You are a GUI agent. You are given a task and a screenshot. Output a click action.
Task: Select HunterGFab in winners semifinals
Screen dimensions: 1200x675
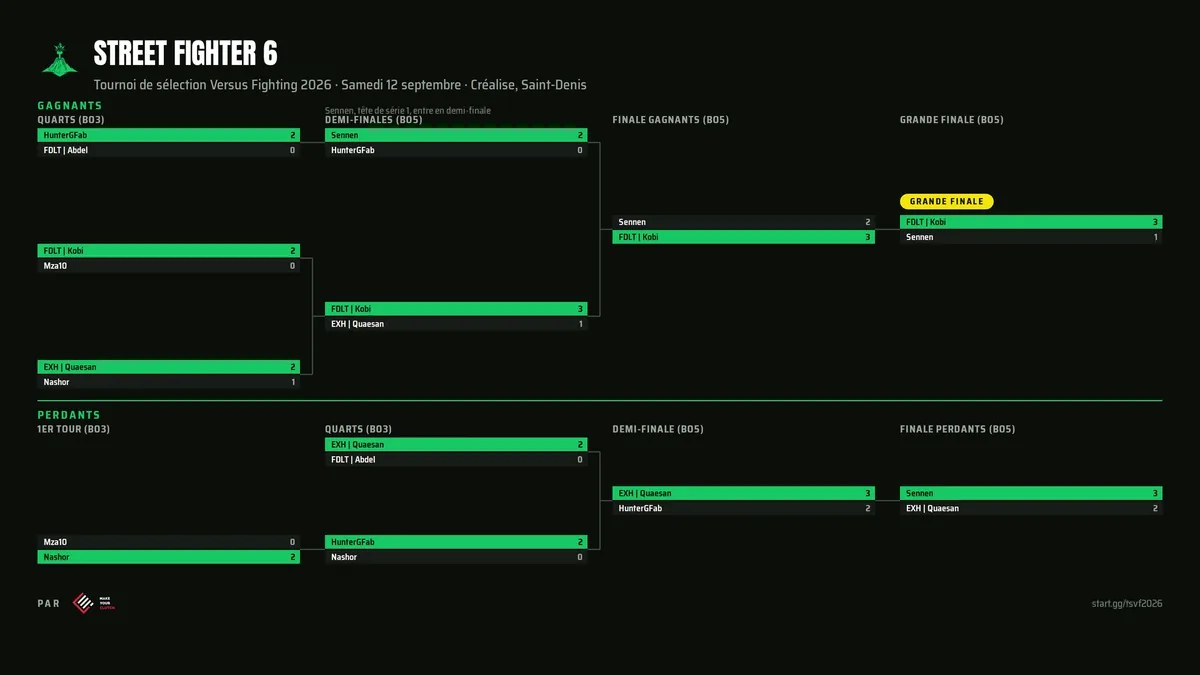[x=456, y=150]
